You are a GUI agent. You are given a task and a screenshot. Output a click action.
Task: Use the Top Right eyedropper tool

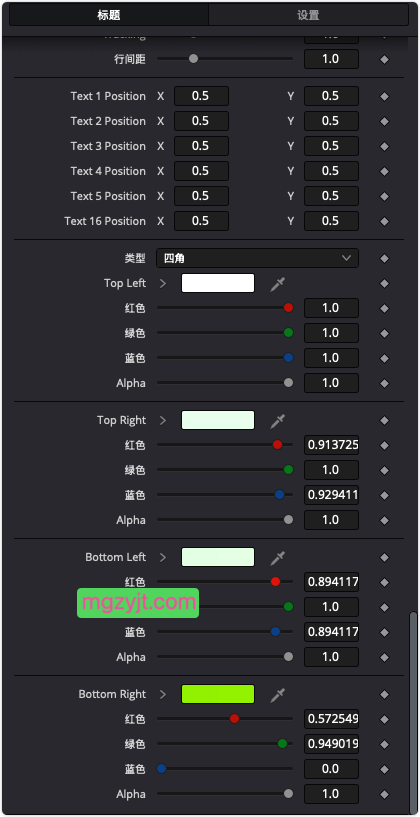278,421
